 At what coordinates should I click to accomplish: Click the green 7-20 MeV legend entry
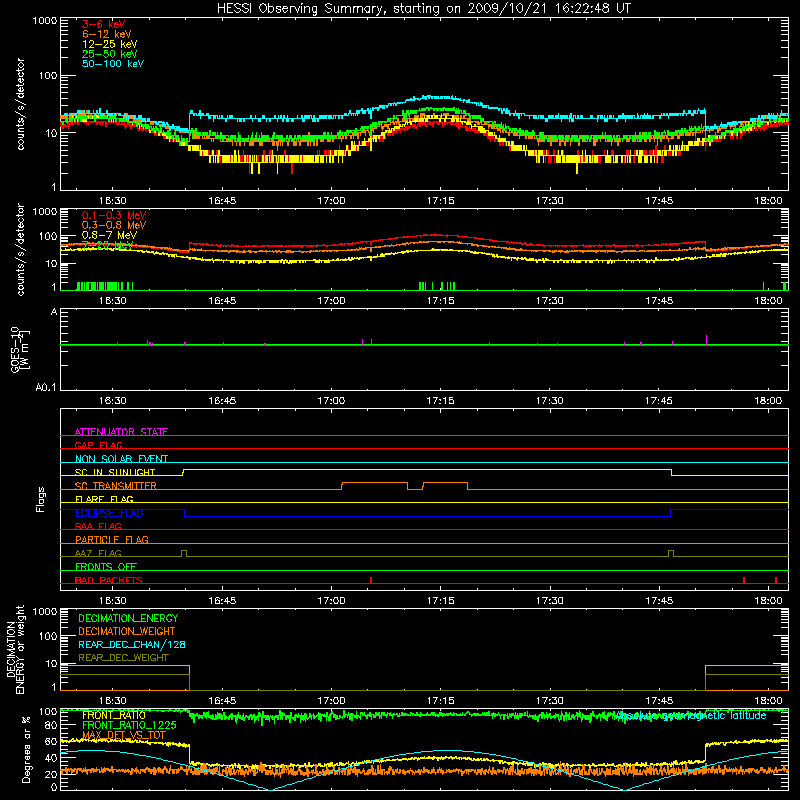click(108, 245)
